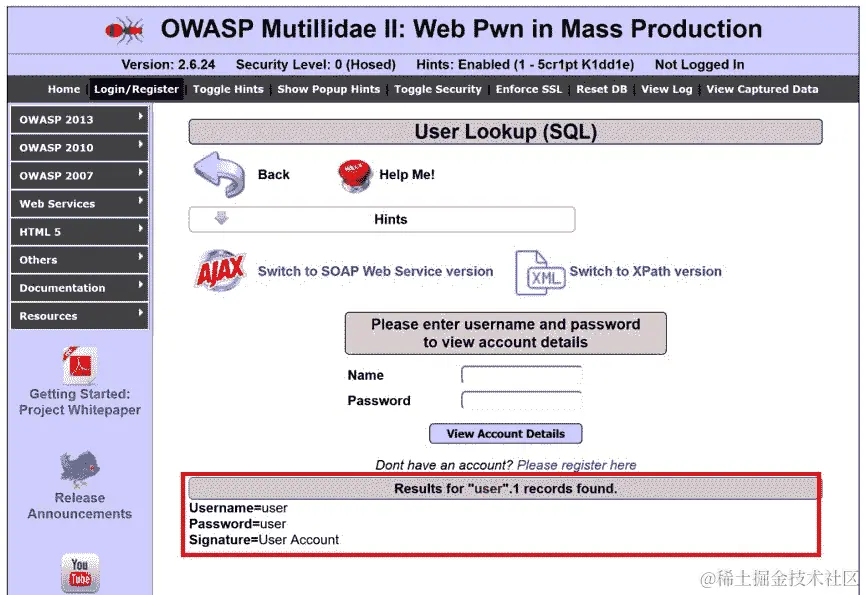This screenshot has width=866, height=595.
Task: Open View Log in top menu
Action: pyautogui.click(x=667, y=89)
